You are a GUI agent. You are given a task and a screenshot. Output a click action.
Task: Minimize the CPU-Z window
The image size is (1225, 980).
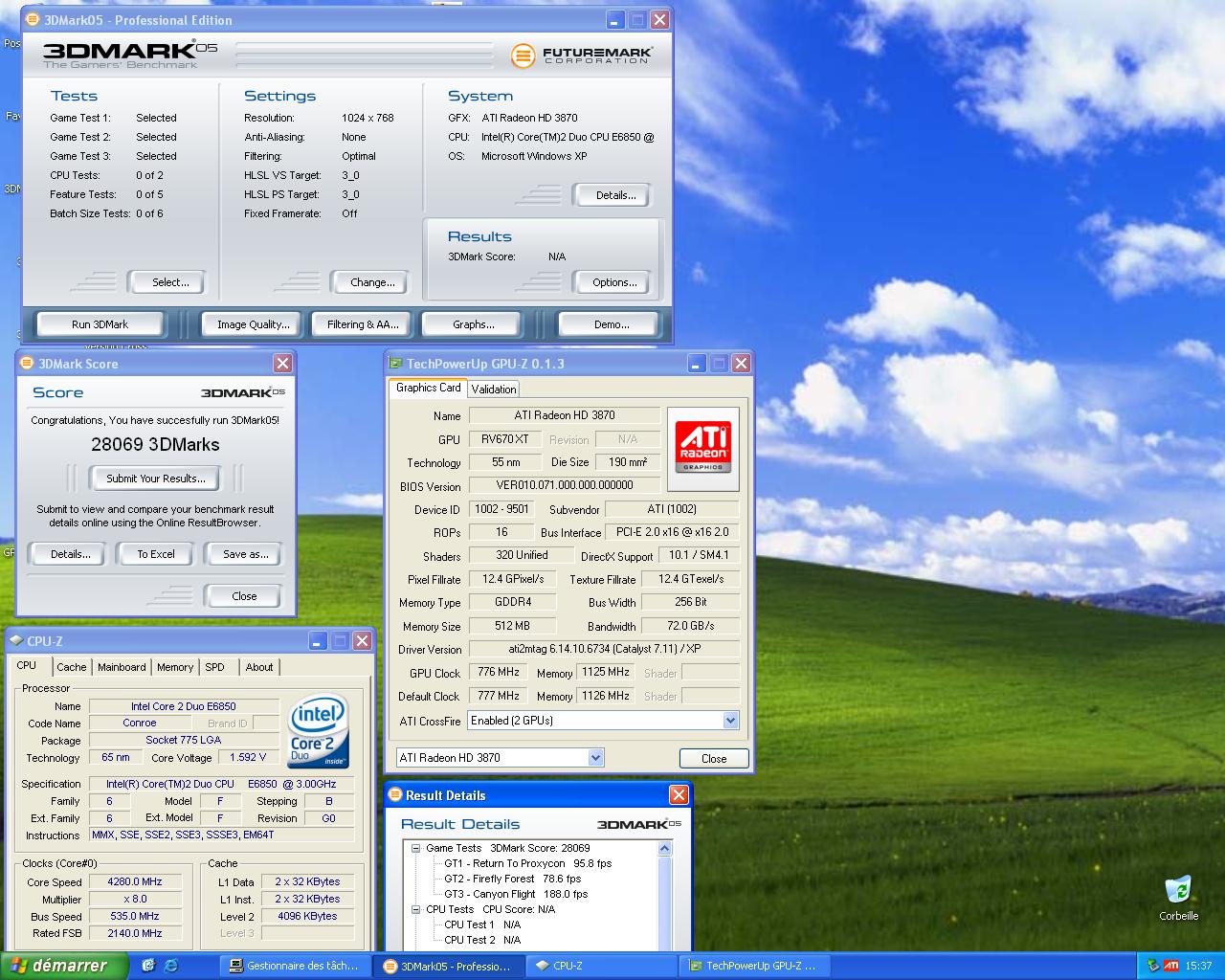pos(317,641)
